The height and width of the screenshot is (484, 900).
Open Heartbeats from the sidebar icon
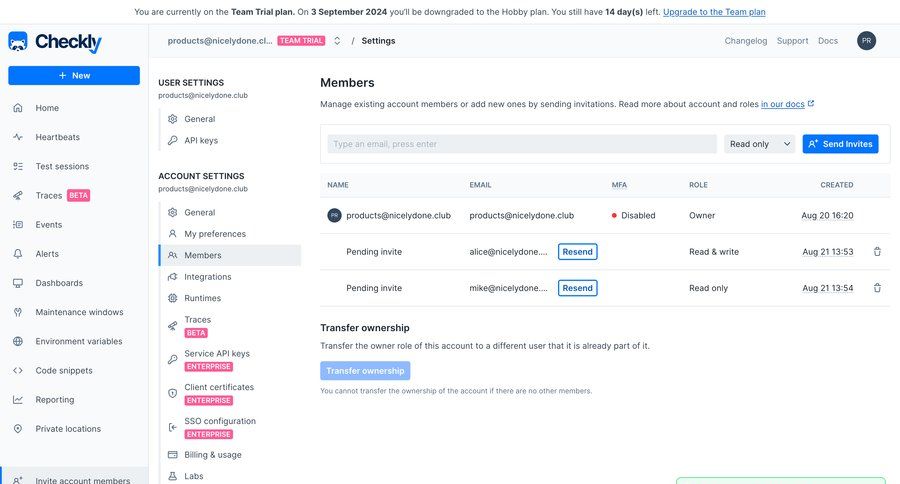(18, 137)
